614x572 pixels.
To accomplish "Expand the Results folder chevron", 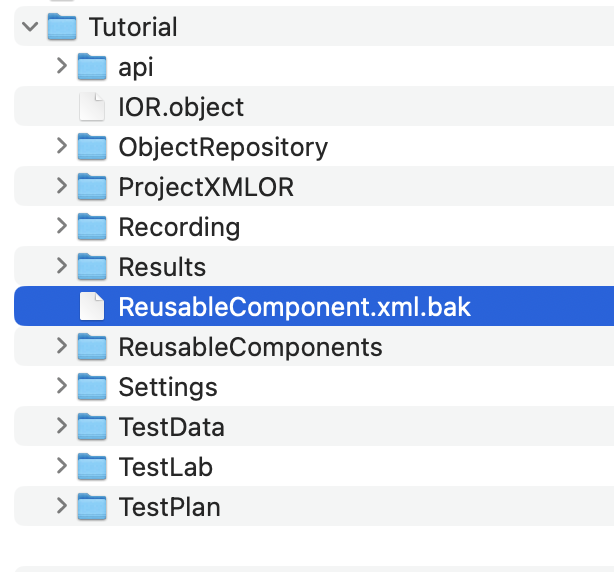I will [62, 265].
